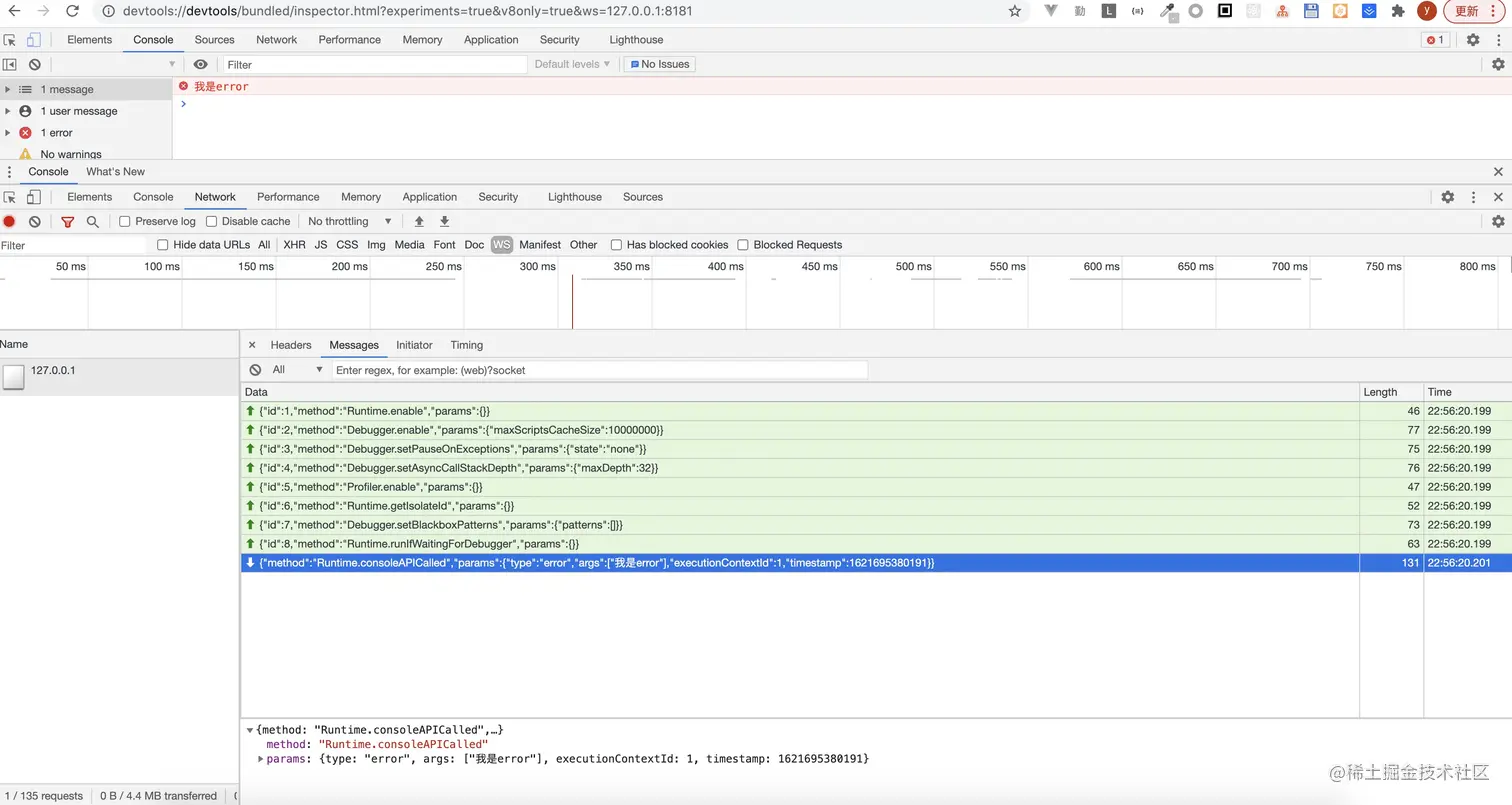This screenshot has height=805, width=1512.
Task: Toggle the console sidebar icon
Action: click(10, 64)
